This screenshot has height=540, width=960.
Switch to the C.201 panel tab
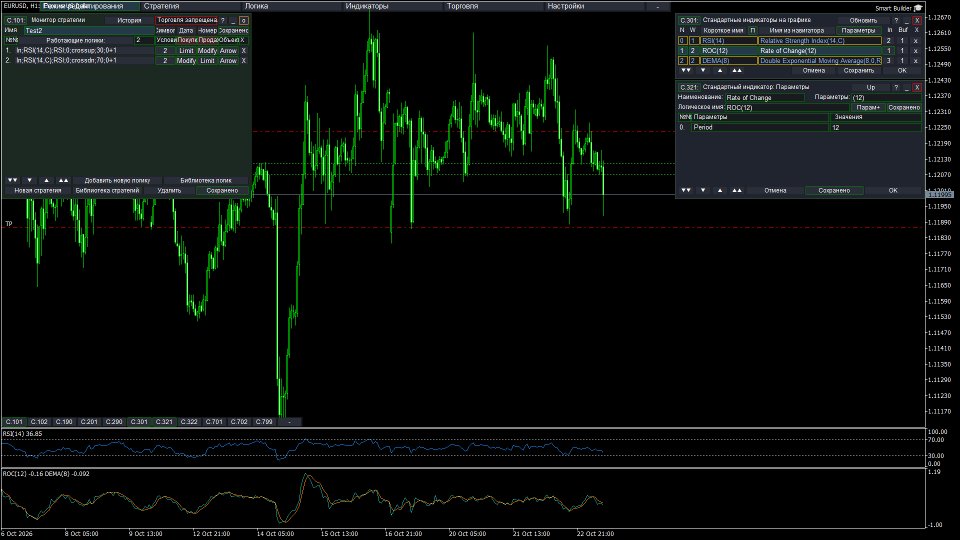[x=89, y=422]
